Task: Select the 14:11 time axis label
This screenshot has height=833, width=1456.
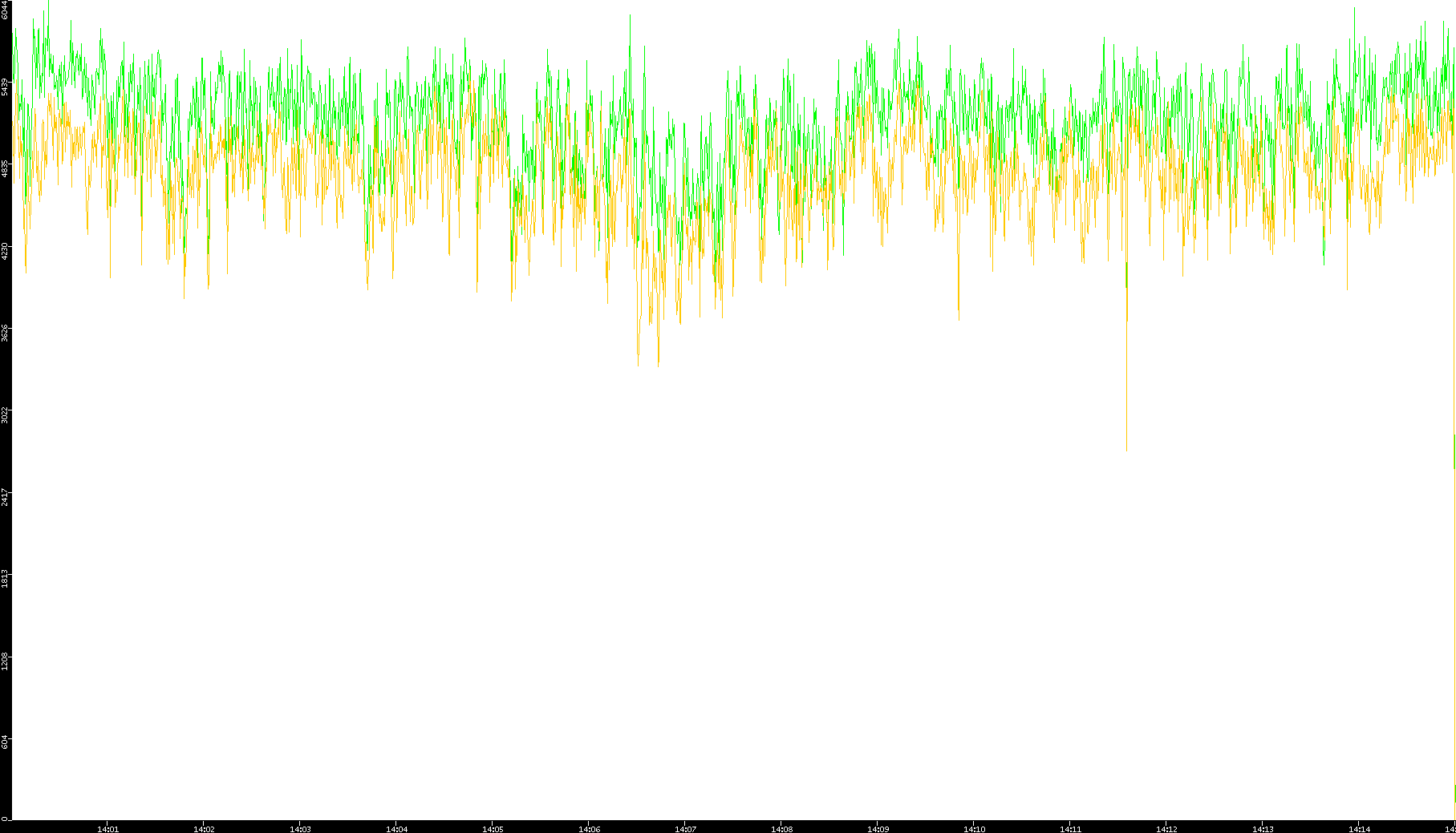Action: 1070,828
